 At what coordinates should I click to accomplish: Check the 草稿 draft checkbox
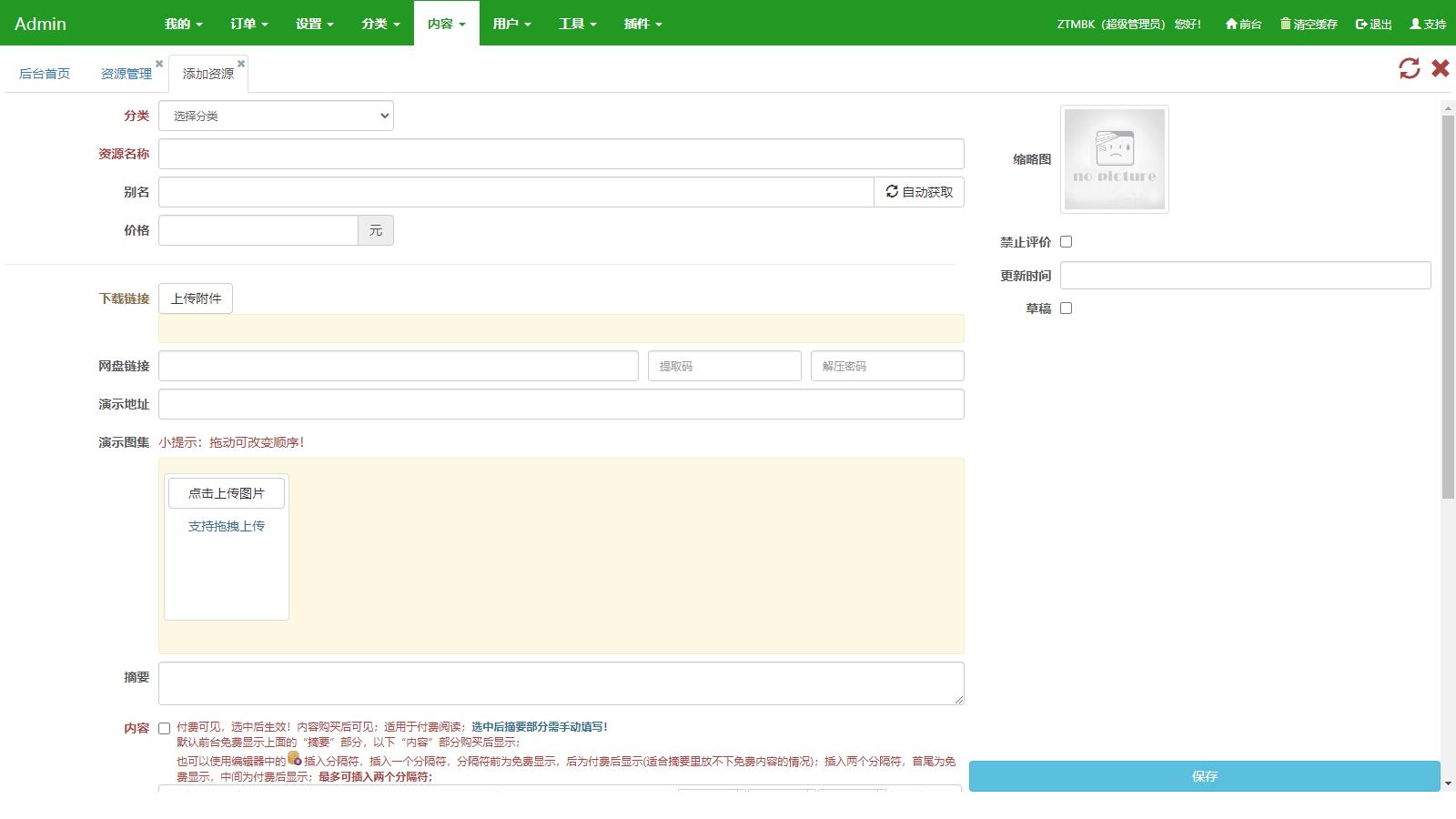tap(1066, 308)
